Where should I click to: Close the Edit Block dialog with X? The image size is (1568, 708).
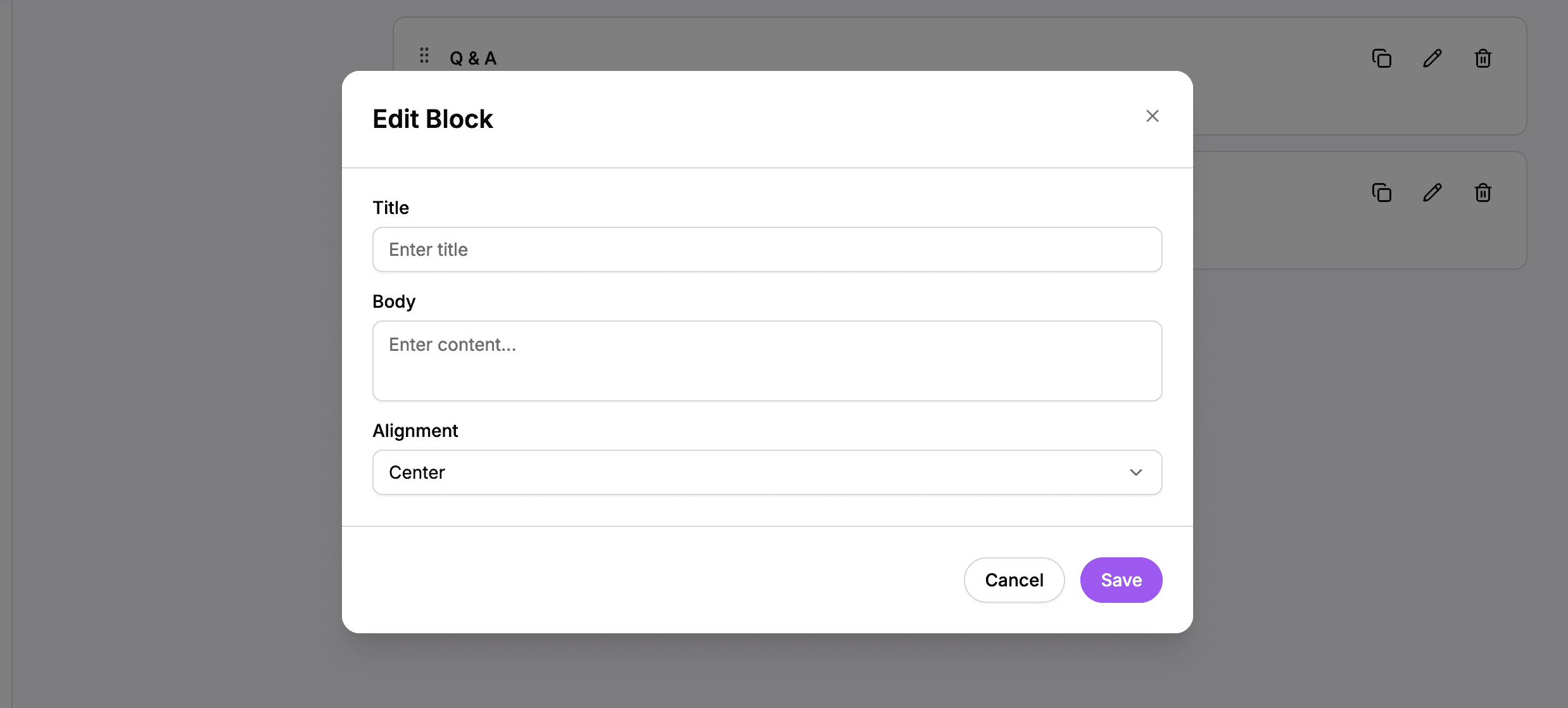click(1152, 116)
